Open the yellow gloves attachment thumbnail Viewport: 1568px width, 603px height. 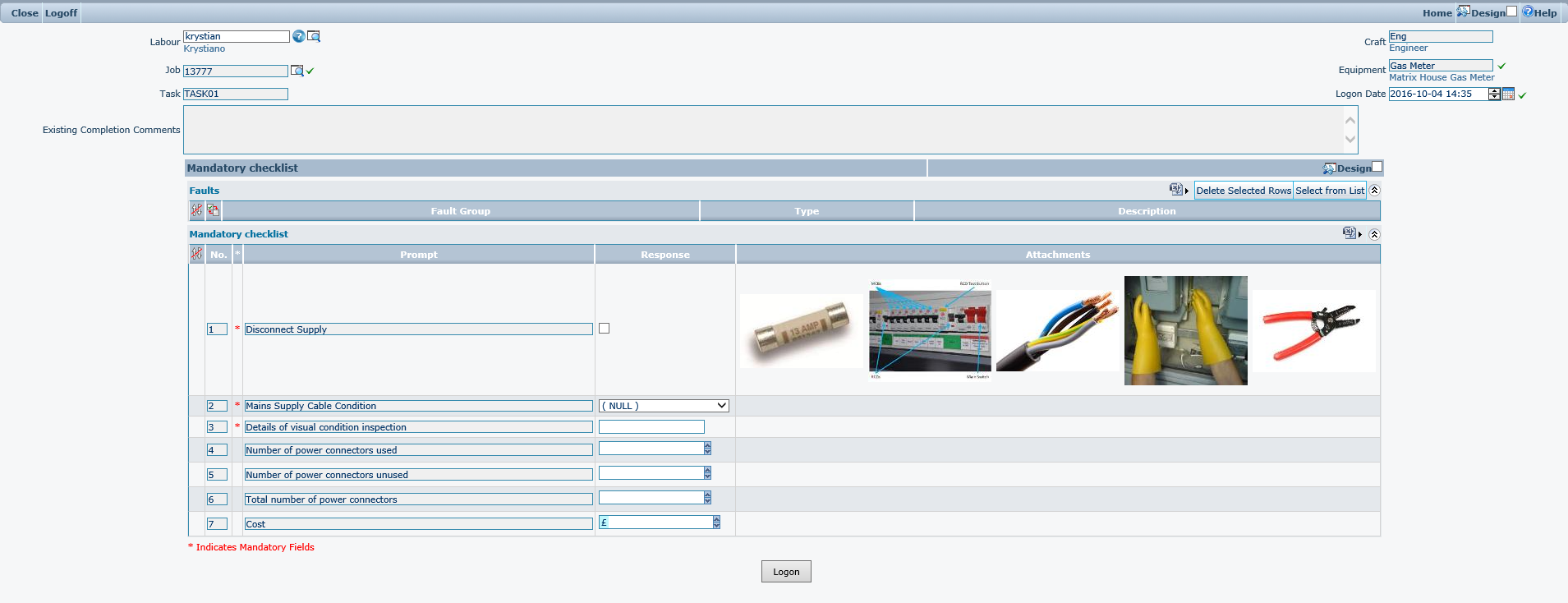pos(1185,330)
